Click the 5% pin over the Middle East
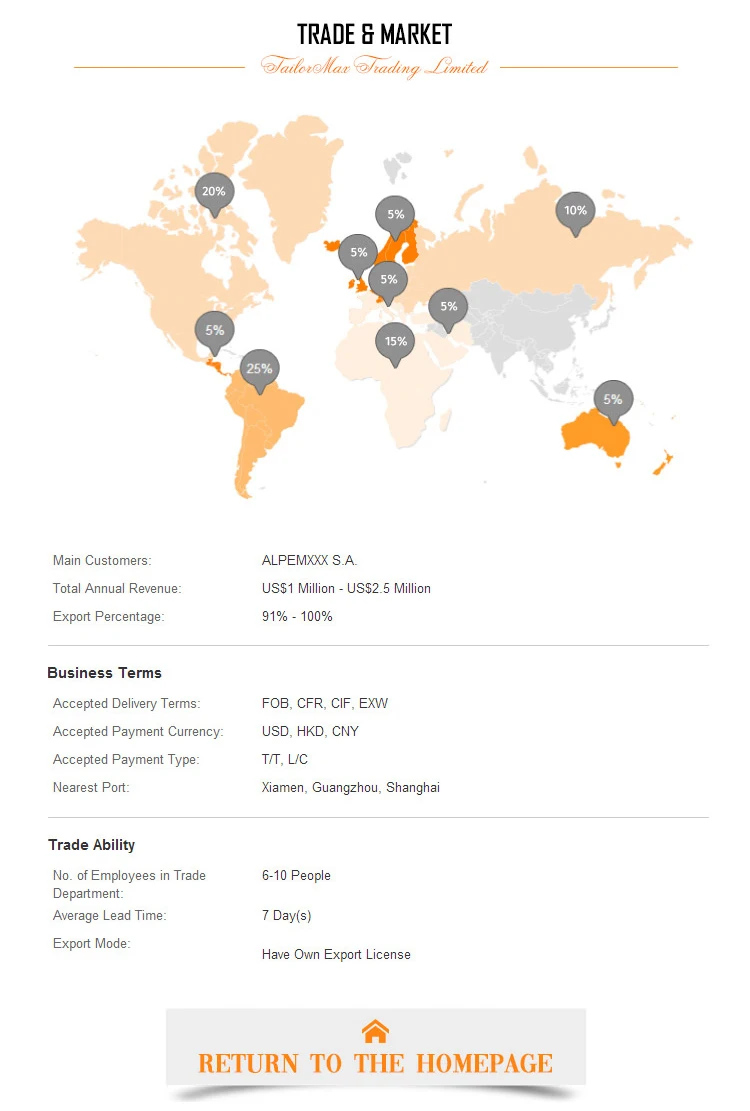Screen dimensions: 750x1111 (x=448, y=308)
